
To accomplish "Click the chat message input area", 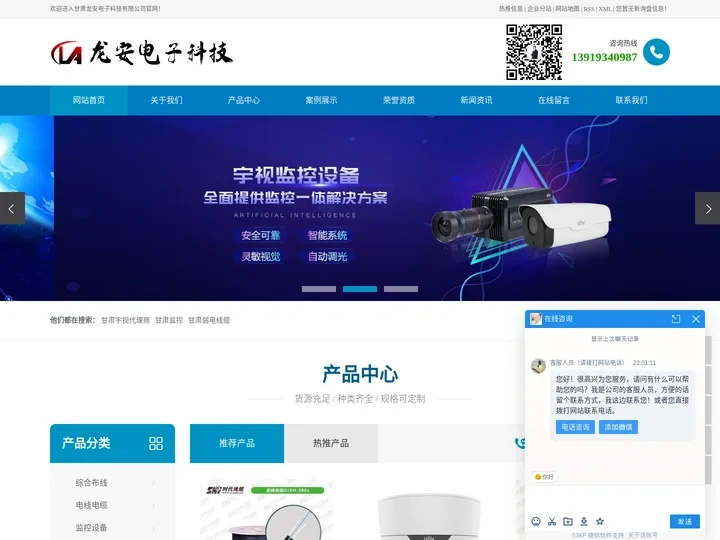I will (614, 499).
